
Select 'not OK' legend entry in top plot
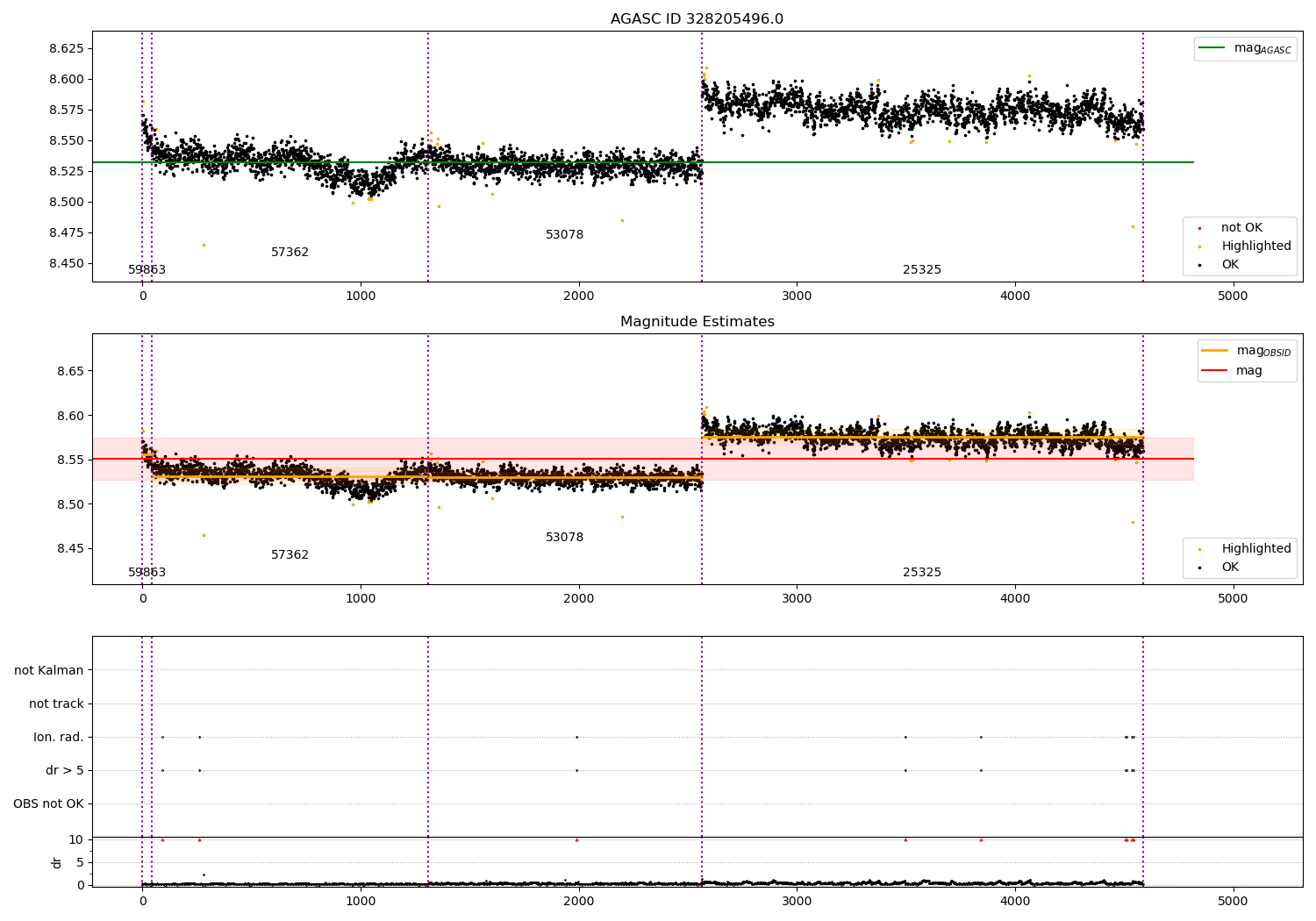pyautogui.click(x=1241, y=228)
